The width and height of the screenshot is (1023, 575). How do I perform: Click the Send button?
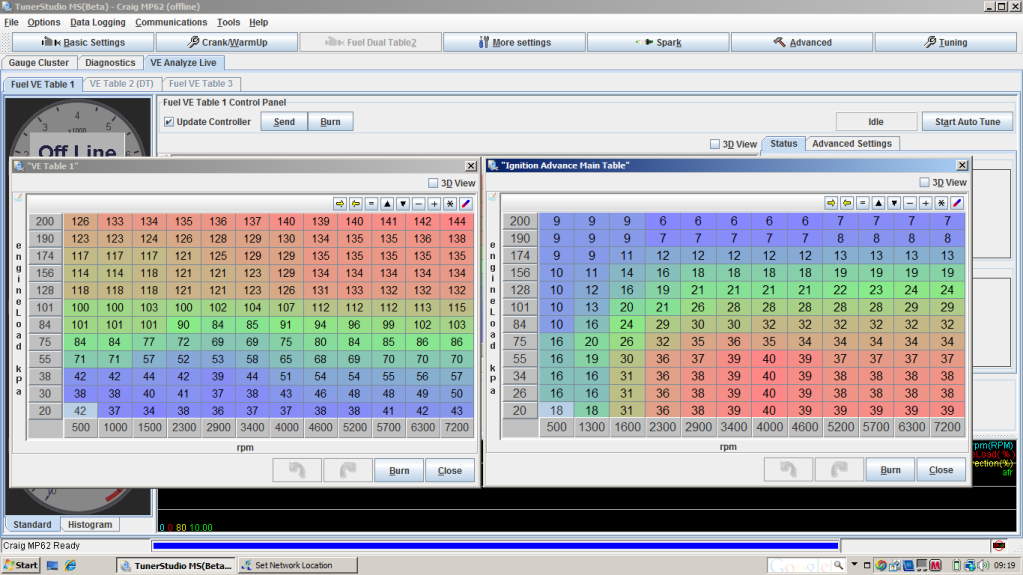pos(284,122)
